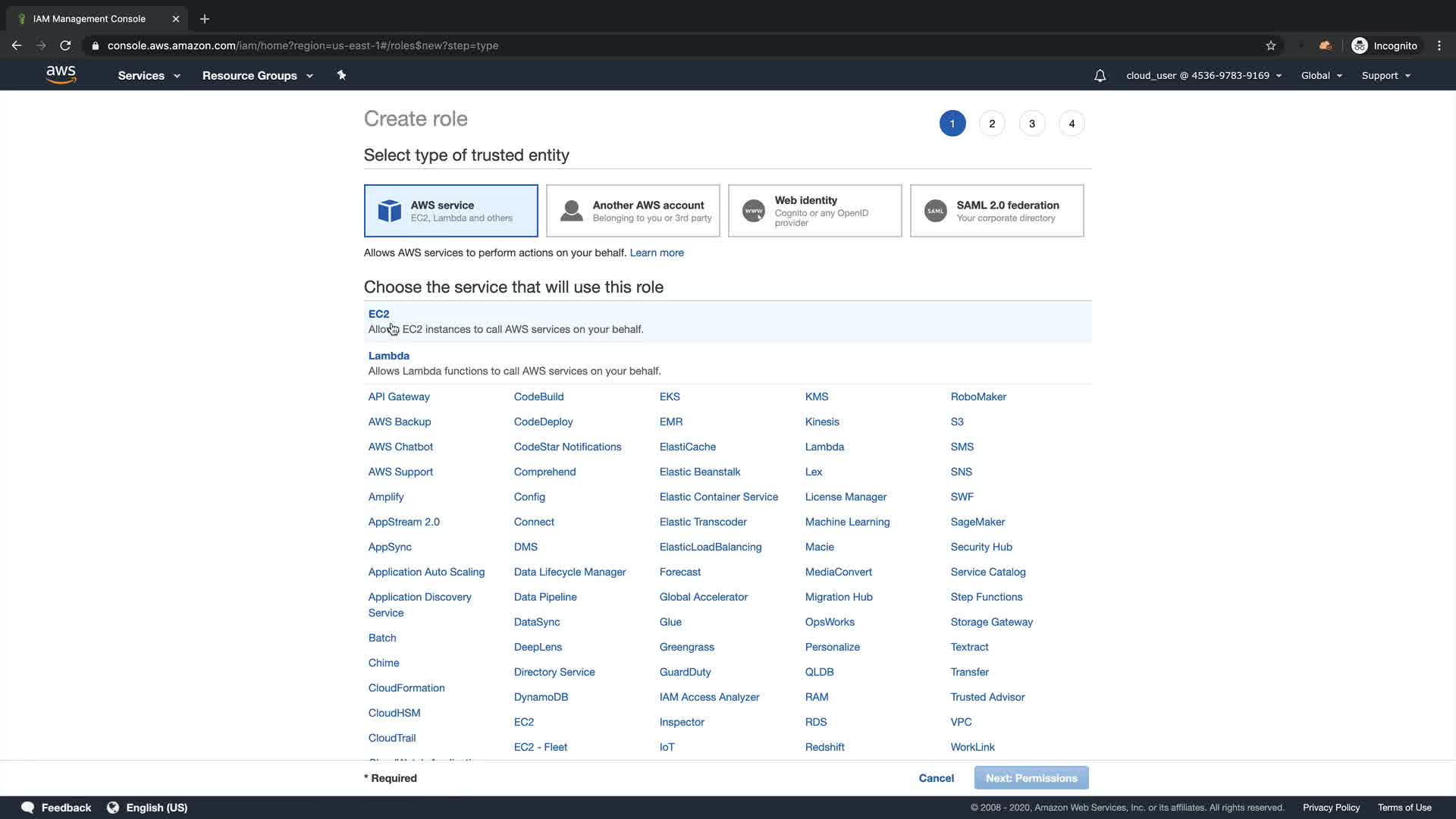This screenshot has height=819, width=1456.
Task: Click the browser reload icon
Action: click(x=66, y=45)
